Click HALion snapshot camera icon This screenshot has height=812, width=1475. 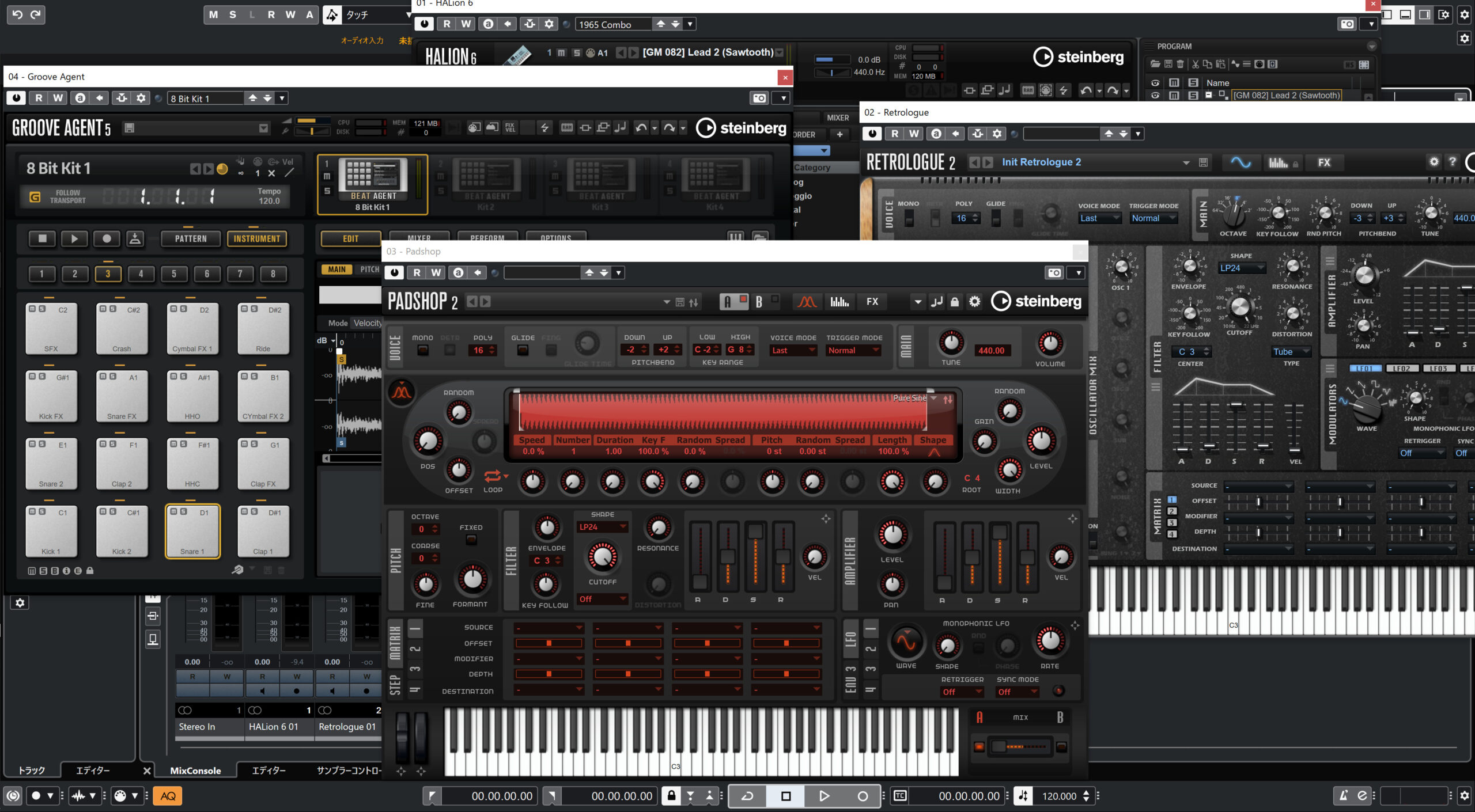coord(1347,24)
